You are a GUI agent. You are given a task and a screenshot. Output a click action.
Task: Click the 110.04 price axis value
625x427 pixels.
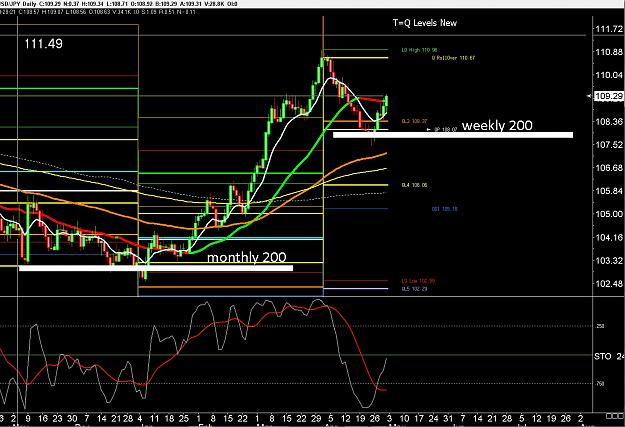[x=609, y=75]
